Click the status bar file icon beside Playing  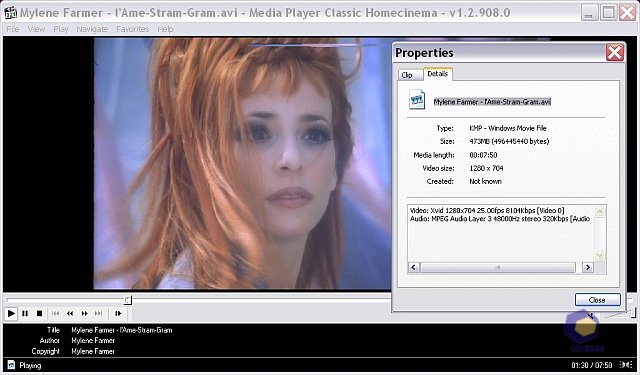(11, 365)
